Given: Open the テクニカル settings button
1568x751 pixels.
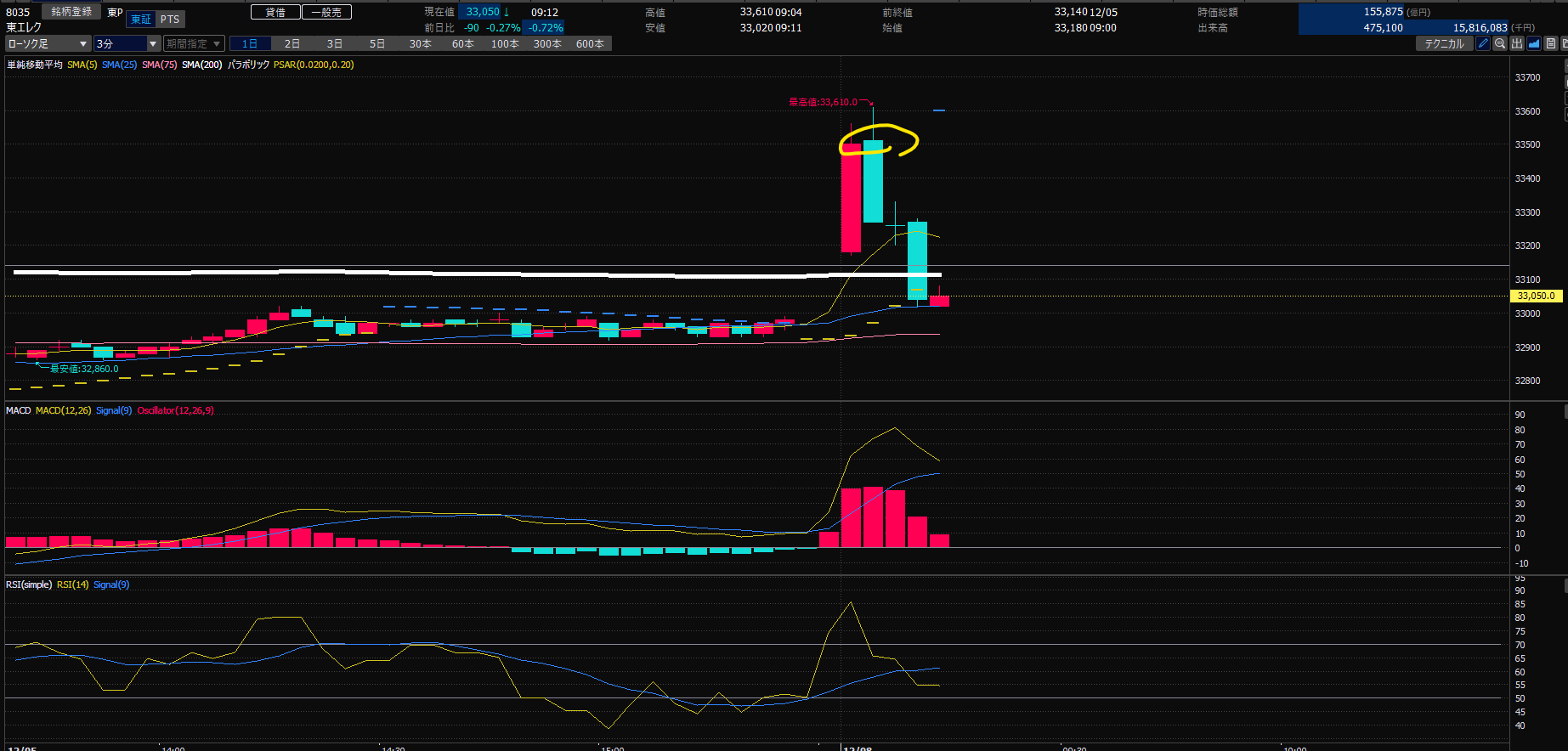Looking at the screenshot, I should tap(1444, 43).
